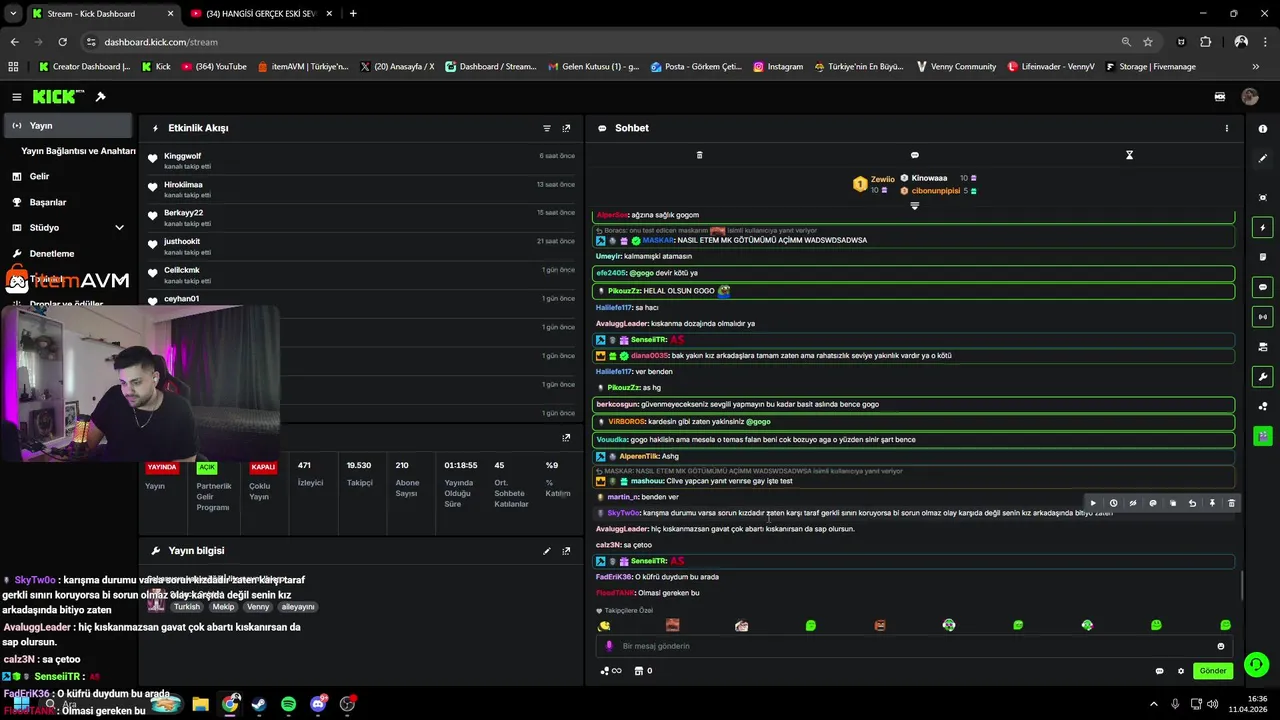Screen dimensions: 1280x720
Task: Click the green Gönder button
Action: [x=1212, y=671]
